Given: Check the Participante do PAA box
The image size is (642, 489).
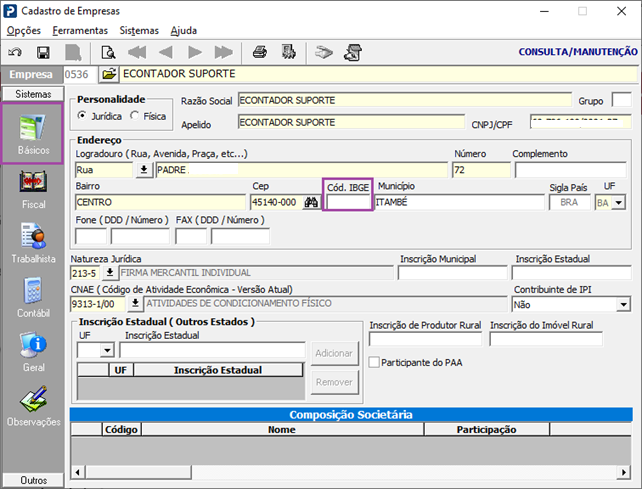Looking at the screenshot, I should pos(375,361).
